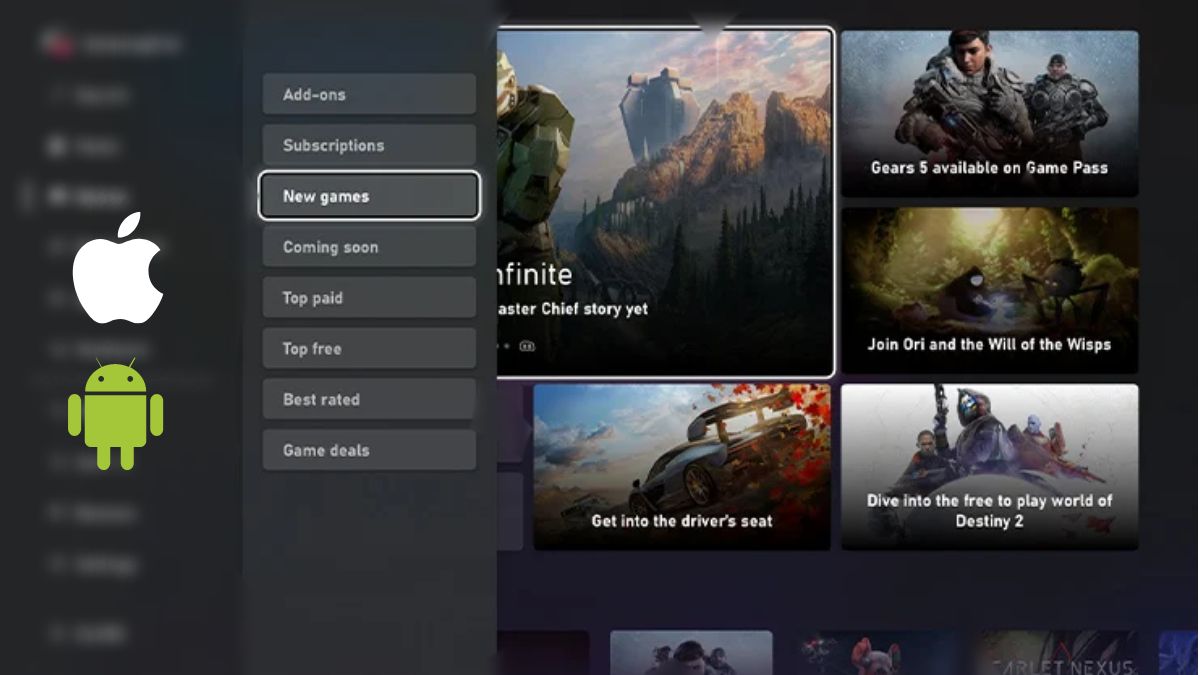Choose the Top free category

point(368,348)
